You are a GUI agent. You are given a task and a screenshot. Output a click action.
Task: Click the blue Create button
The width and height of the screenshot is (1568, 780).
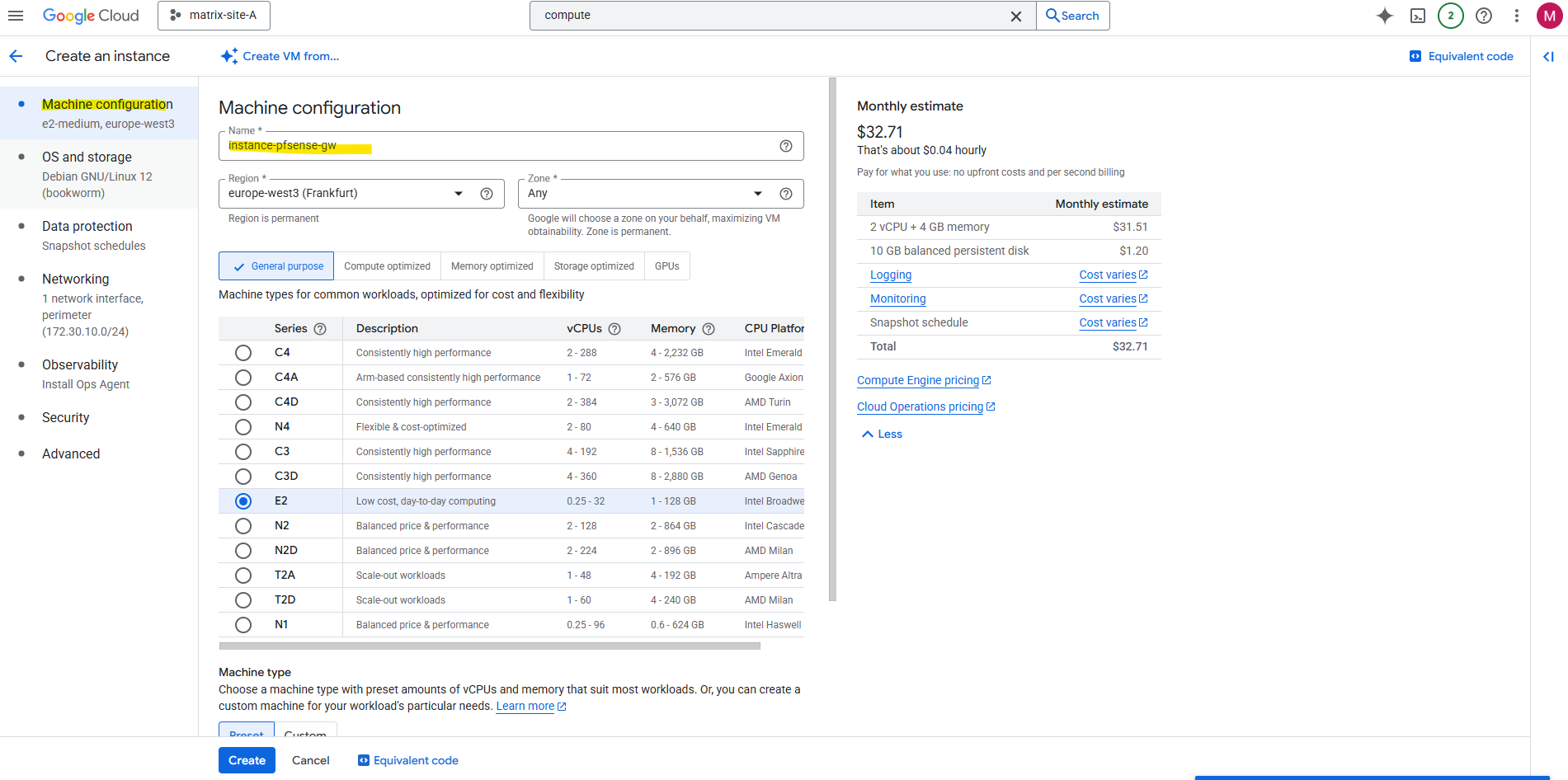click(247, 760)
